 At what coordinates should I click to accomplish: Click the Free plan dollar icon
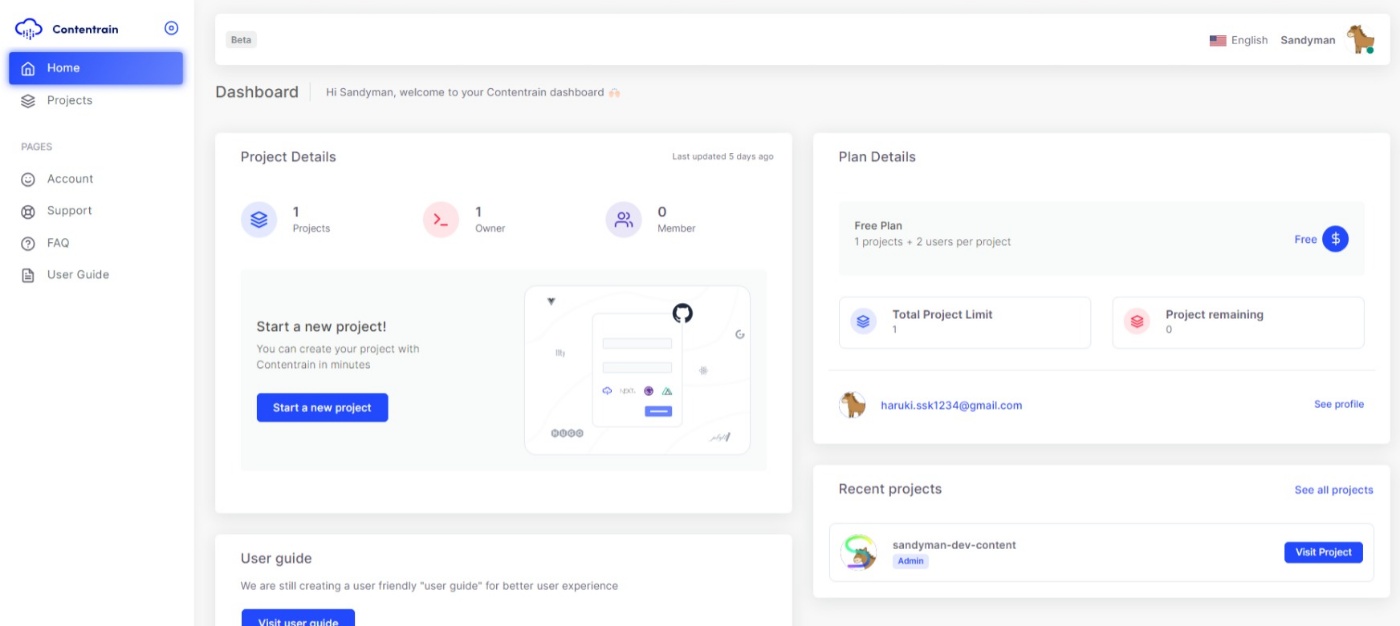tap(1335, 239)
